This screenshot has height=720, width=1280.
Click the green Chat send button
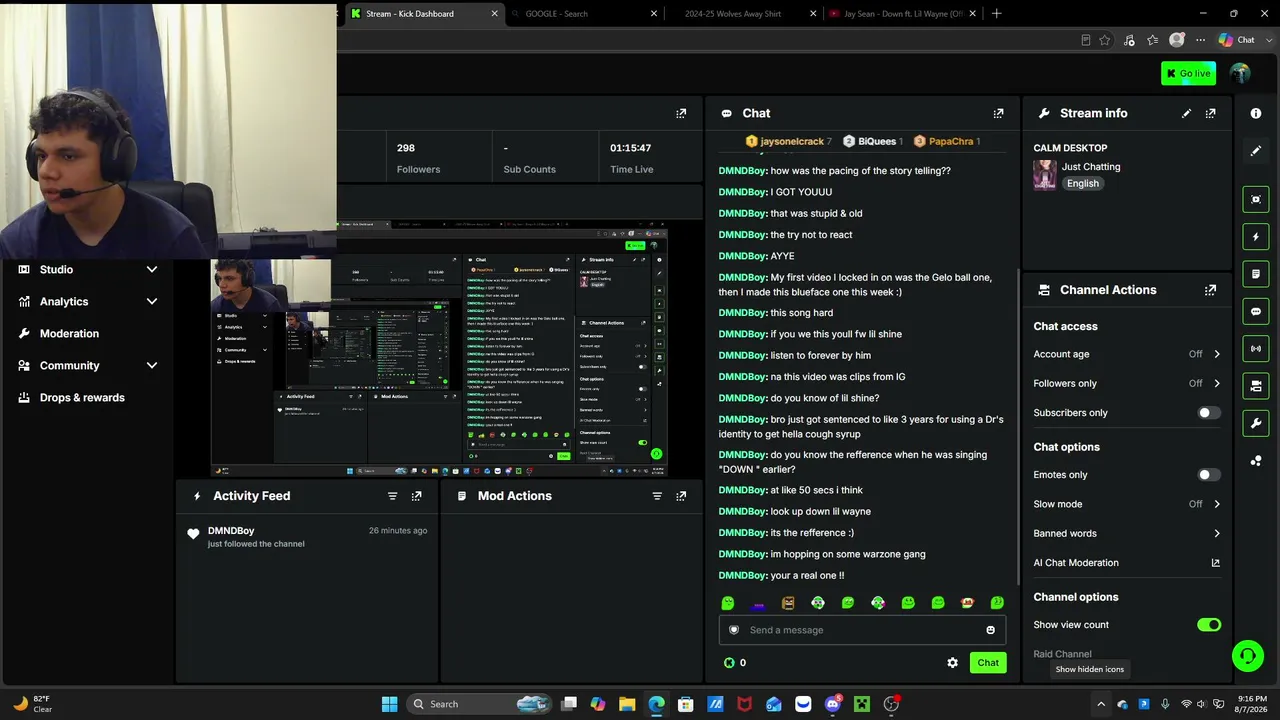(988, 662)
